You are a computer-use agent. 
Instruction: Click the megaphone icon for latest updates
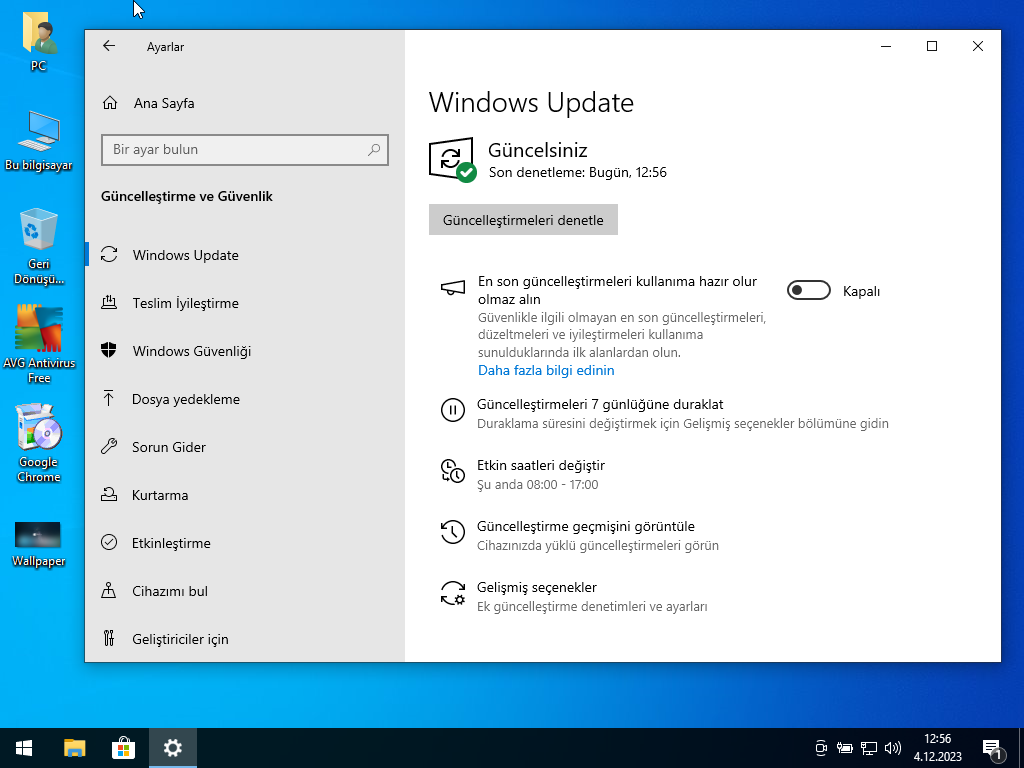(453, 287)
